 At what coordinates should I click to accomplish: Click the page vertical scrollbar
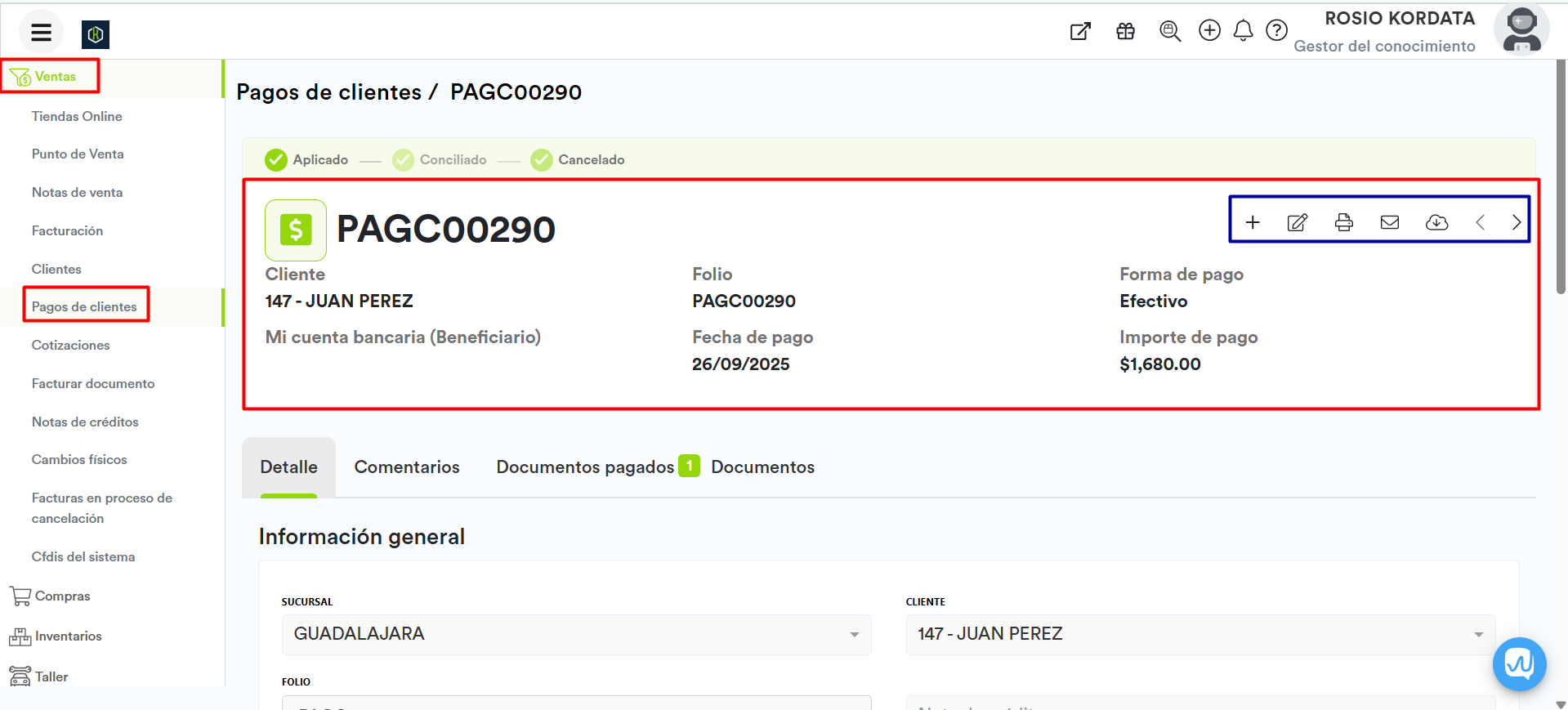pos(1561,180)
